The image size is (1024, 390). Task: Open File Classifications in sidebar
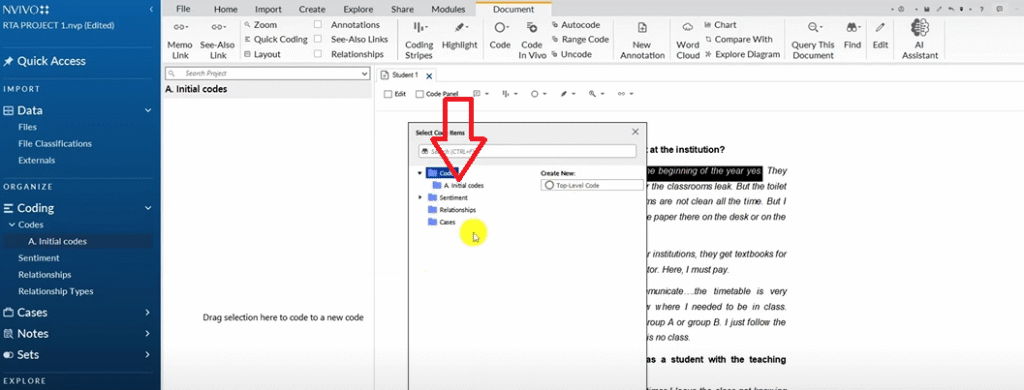coord(55,144)
